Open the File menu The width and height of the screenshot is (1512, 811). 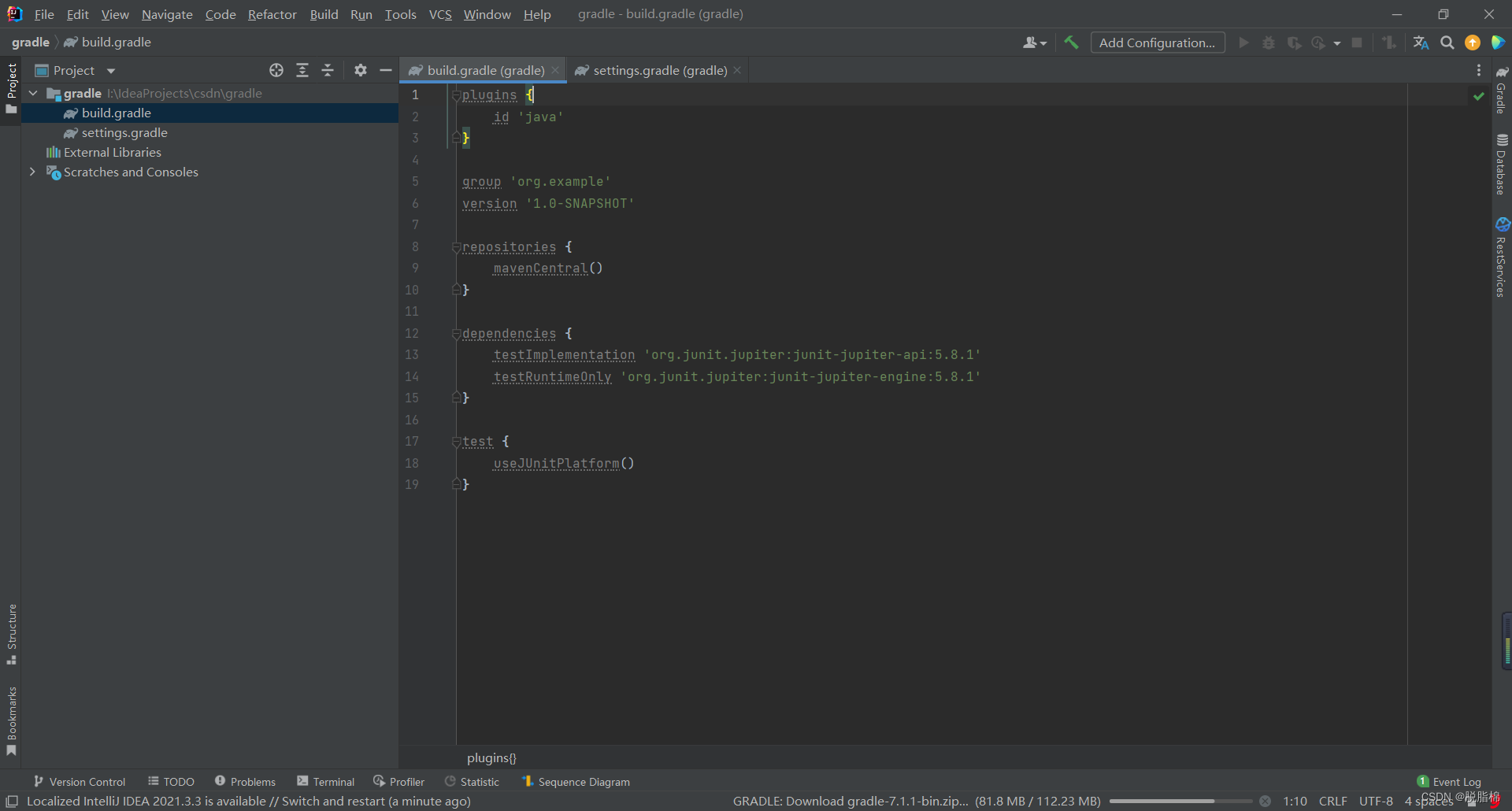pyautogui.click(x=44, y=14)
